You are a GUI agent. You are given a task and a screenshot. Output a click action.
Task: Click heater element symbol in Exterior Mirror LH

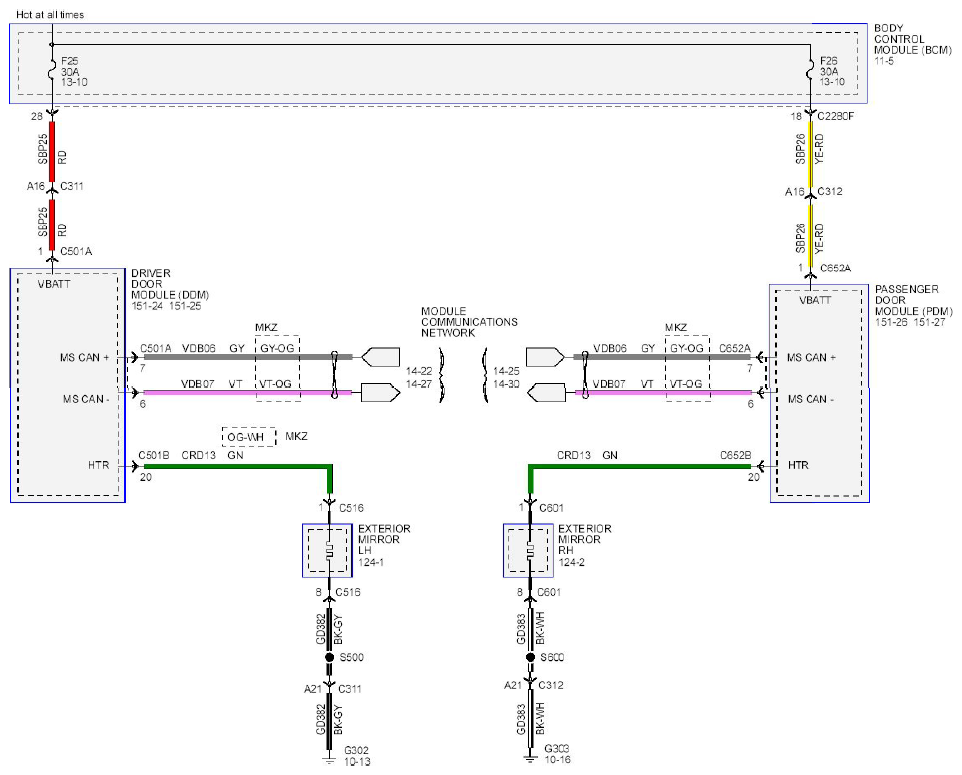coord(329,550)
